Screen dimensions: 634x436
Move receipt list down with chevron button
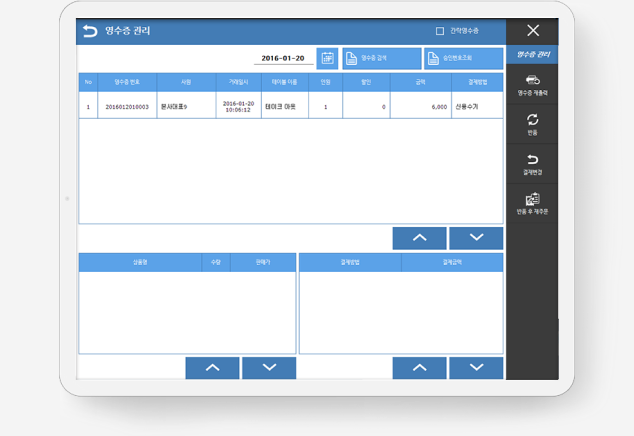pos(476,238)
